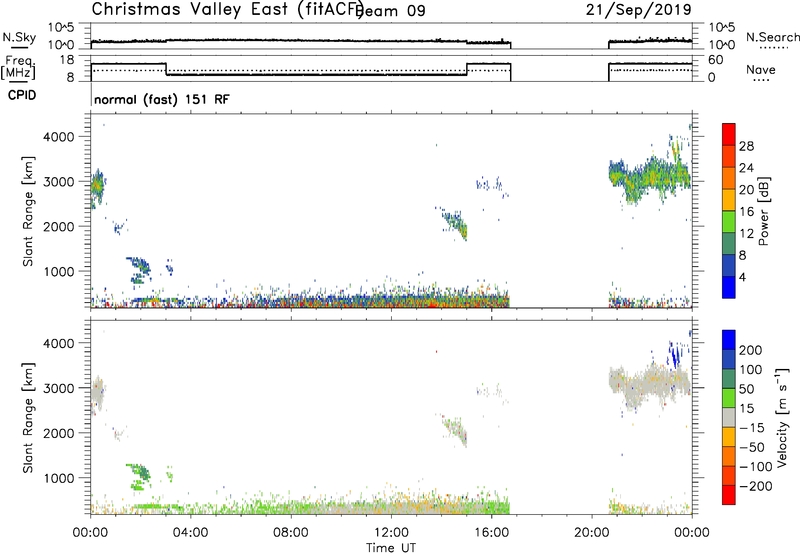This screenshot has width=800, height=554.
Task: Click the '04:00' time tick label
Action: point(191,533)
